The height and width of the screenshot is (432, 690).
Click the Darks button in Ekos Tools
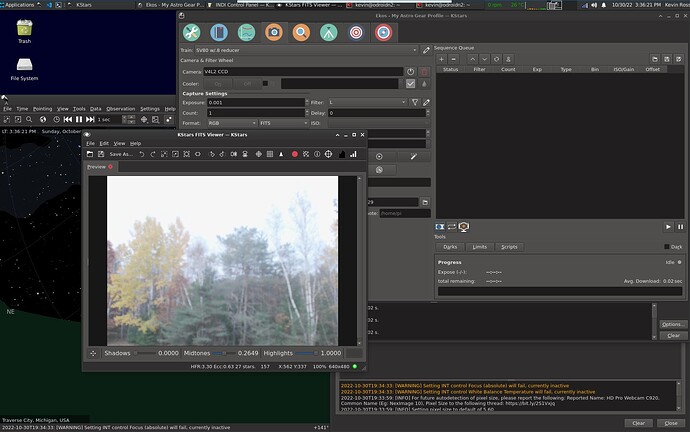coord(450,247)
